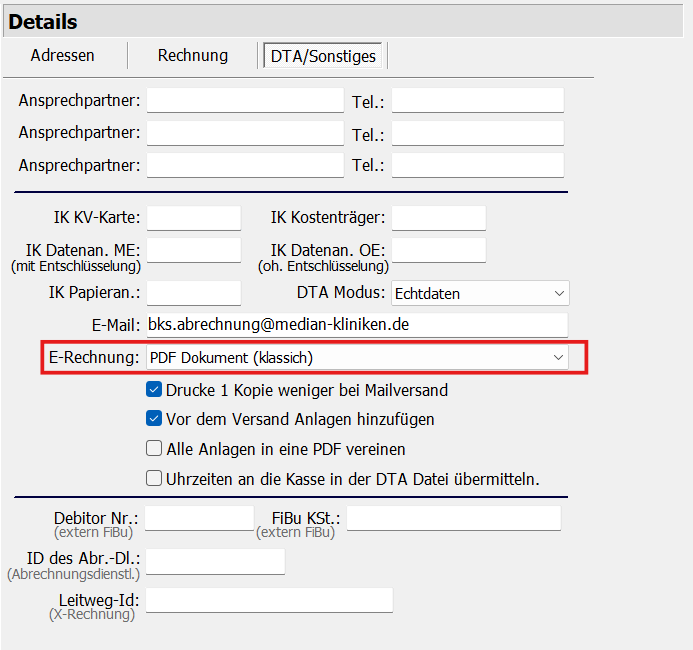Click the third Ansprechpartner Tel. field
Image resolution: width=693 pixels, height=650 pixels.
coord(477,165)
